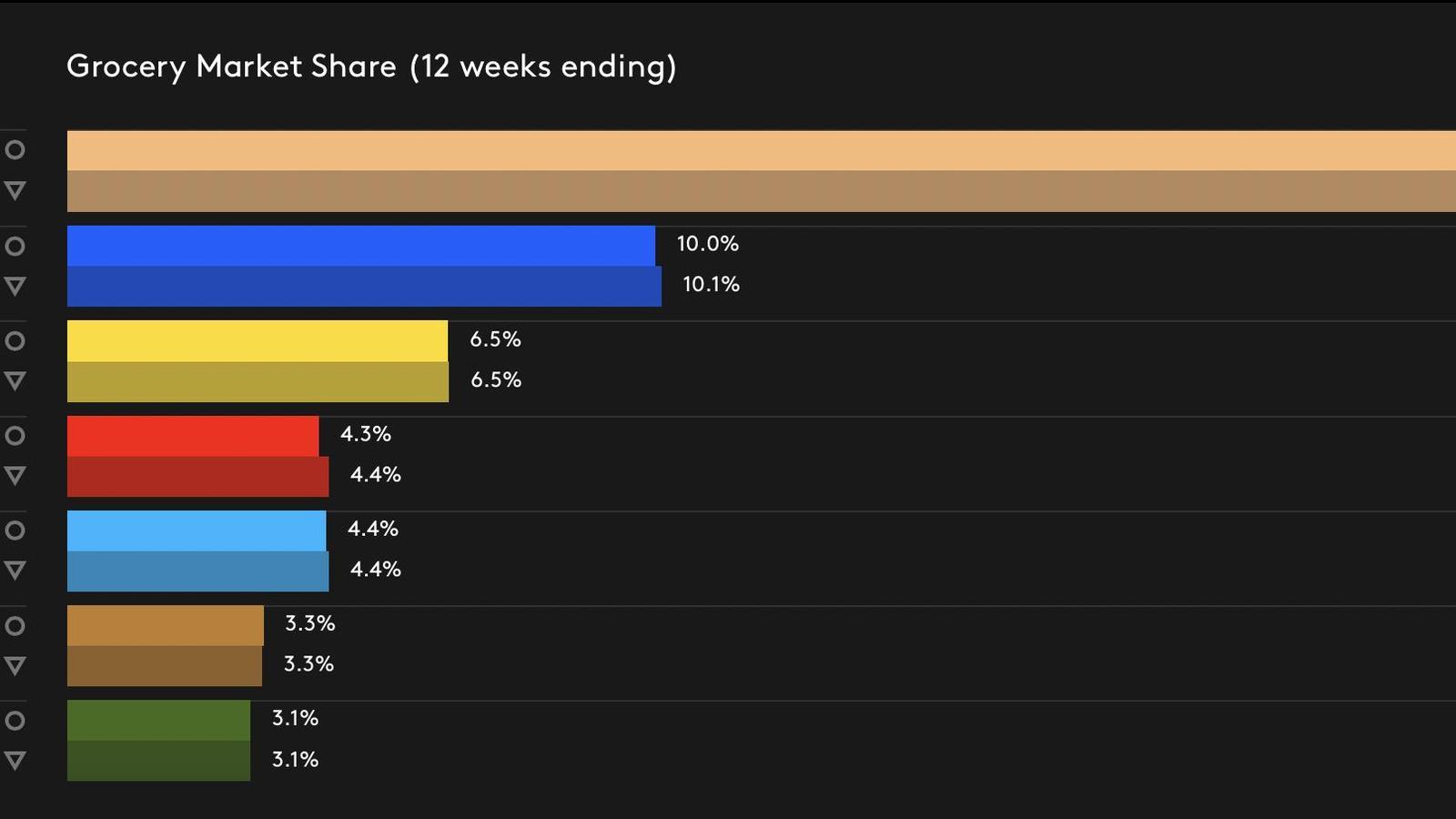The width and height of the screenshot is (1456, 819).
Task: Click the circle marker beside the top peach bar
Action: [x=15, y=150]
